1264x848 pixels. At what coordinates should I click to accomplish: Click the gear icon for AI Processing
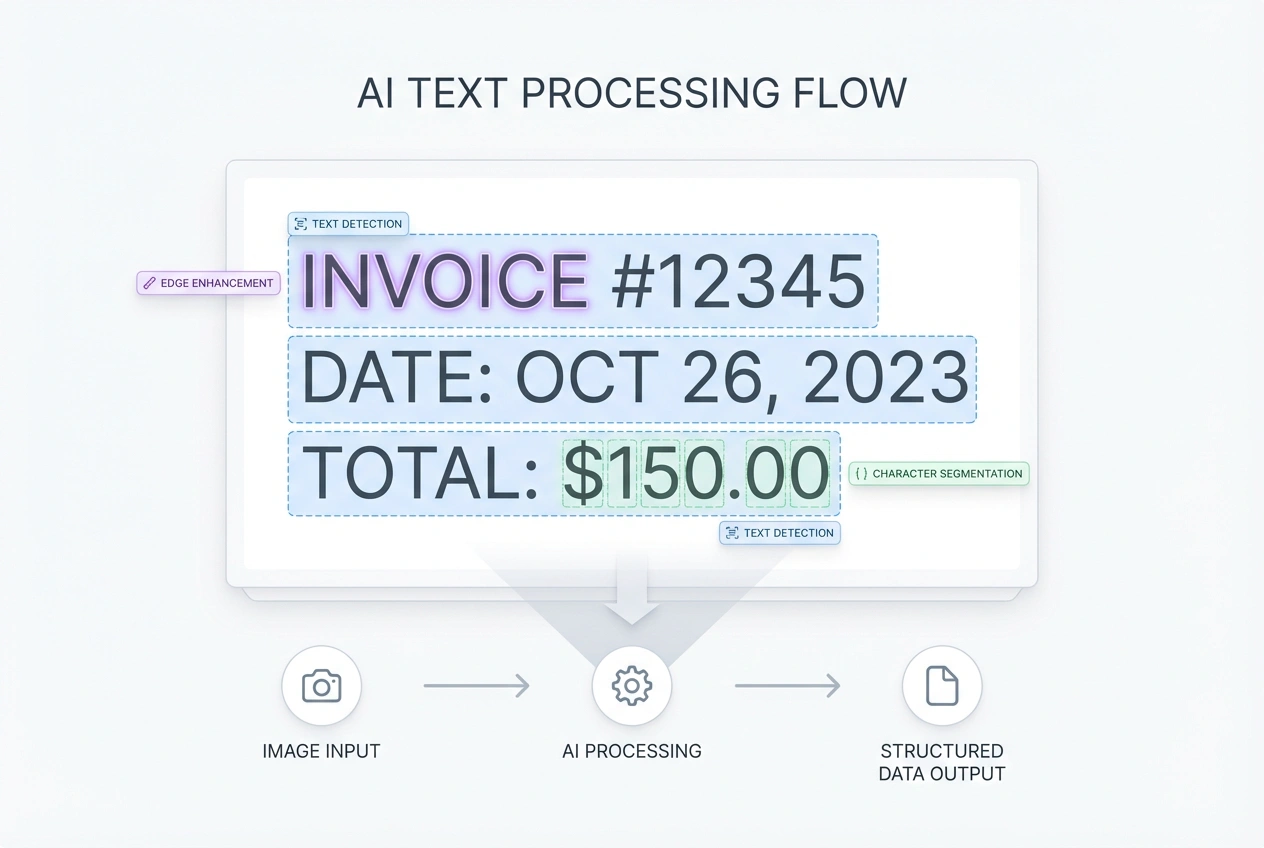click(x=631, y=686)
